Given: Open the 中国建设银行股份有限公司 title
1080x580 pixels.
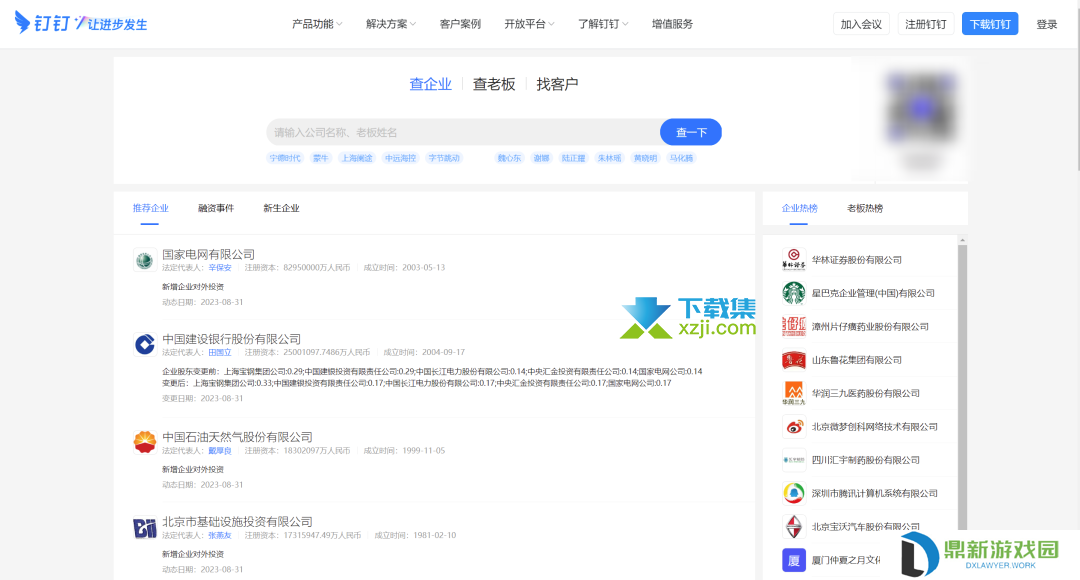Looking at the screenshot, I should pyautogui.click(x=231, y=339).
